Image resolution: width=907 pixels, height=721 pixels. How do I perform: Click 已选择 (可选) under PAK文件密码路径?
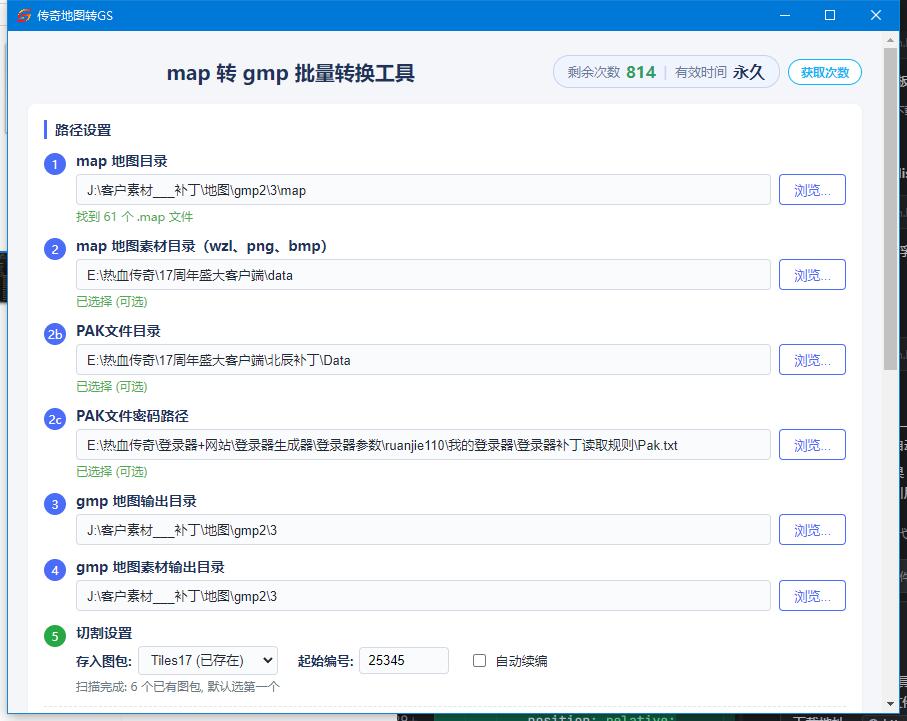point(112,472)
